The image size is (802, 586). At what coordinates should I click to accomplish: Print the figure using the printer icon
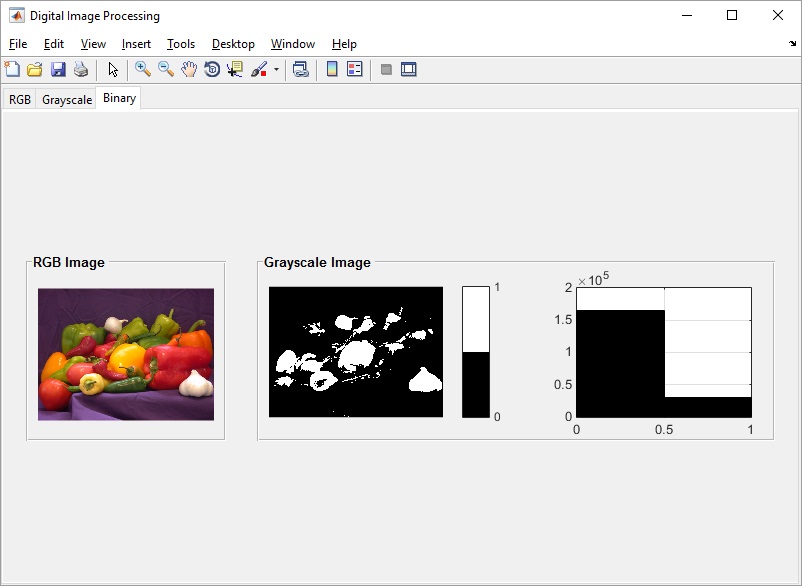(81, 69)
